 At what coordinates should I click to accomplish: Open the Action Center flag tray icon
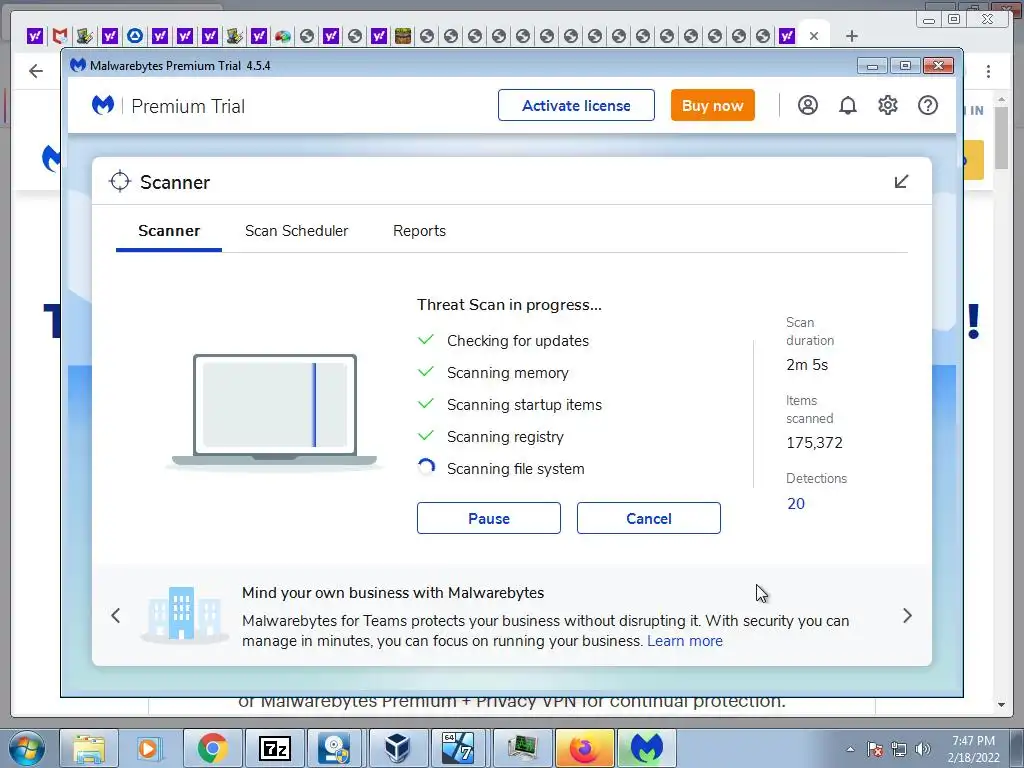pos(875,749)
